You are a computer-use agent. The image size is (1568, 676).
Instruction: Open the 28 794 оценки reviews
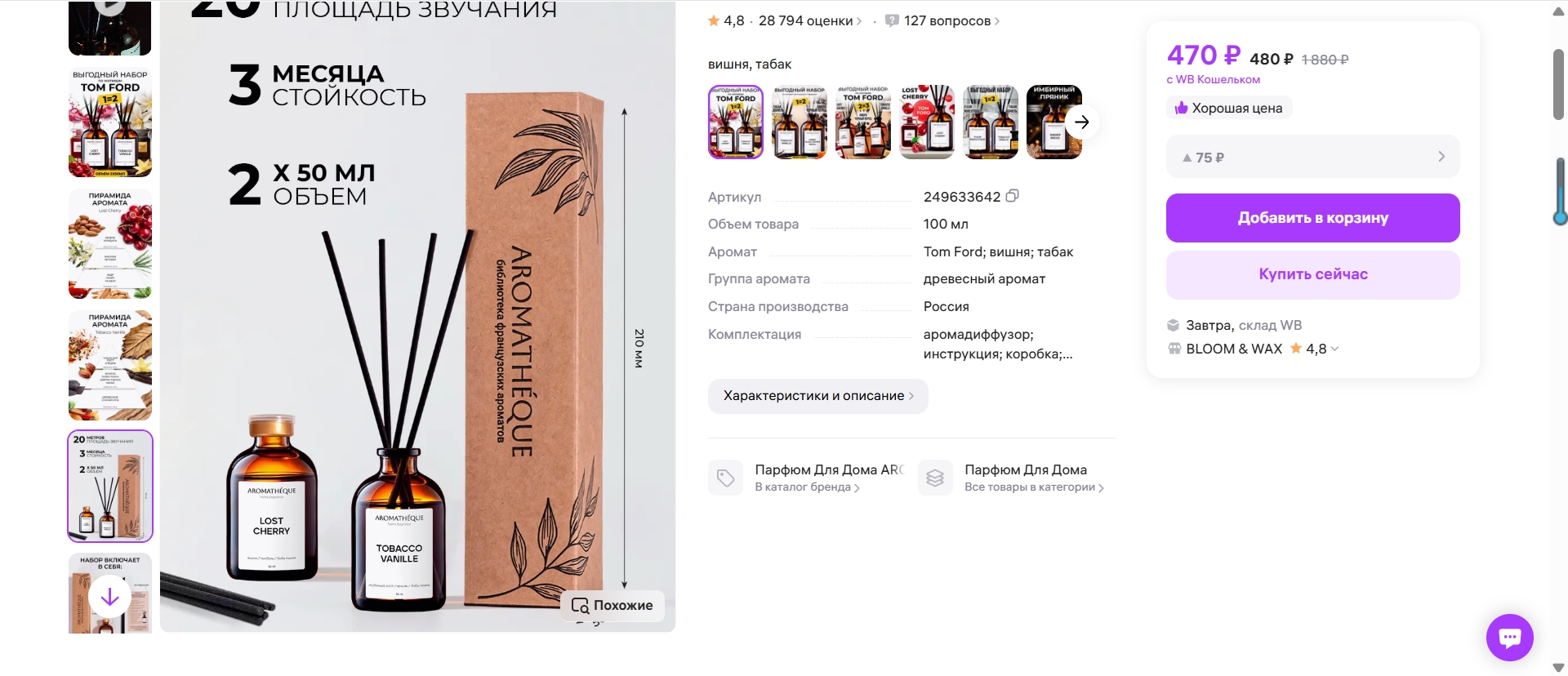[x=809, y=20]
